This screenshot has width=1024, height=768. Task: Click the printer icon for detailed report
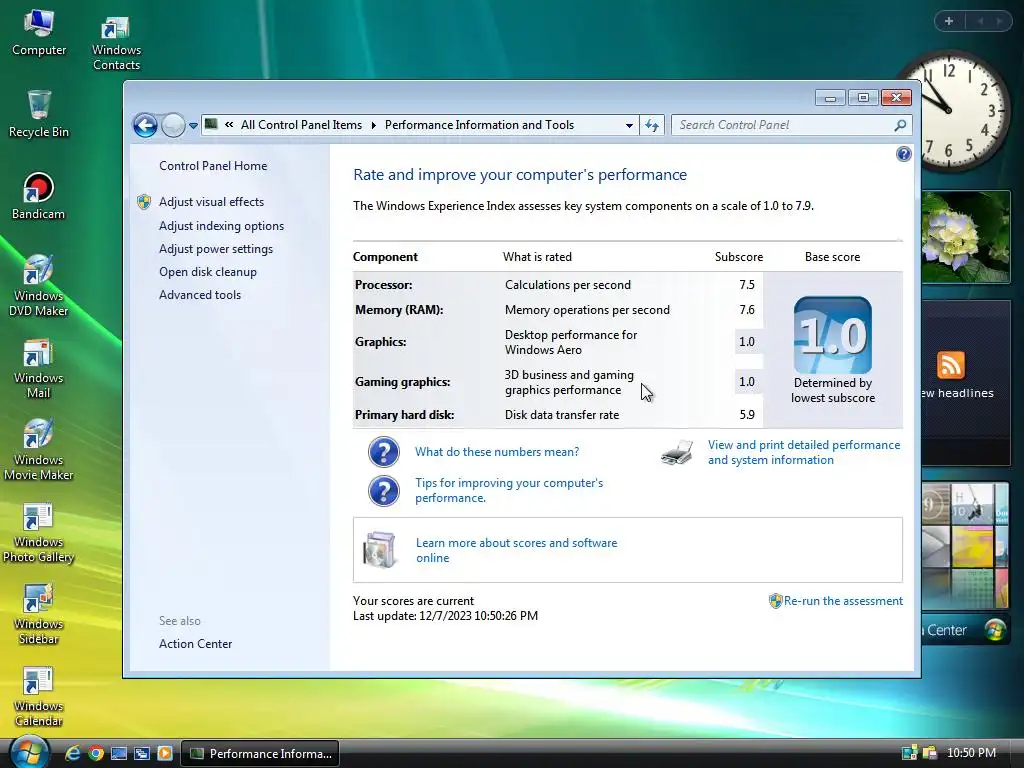[677, 452]
